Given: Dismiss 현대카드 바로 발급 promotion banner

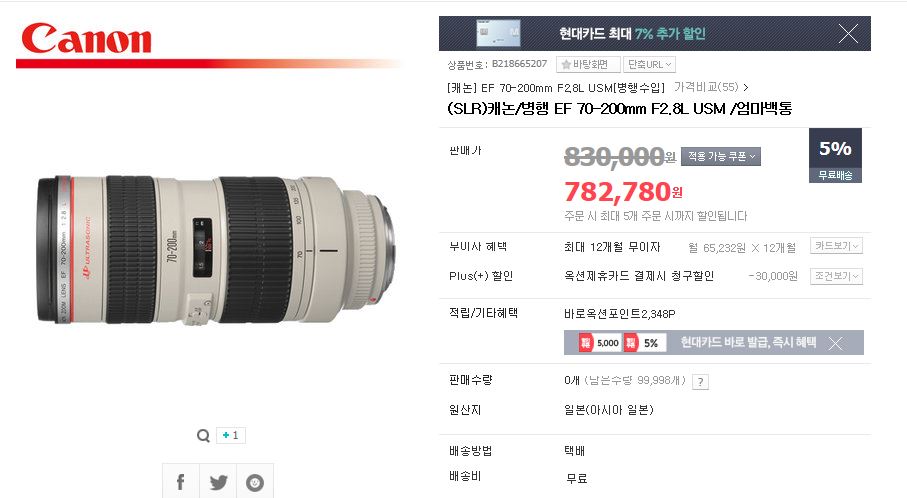Looking at the screenshot, I should [835, 344].
